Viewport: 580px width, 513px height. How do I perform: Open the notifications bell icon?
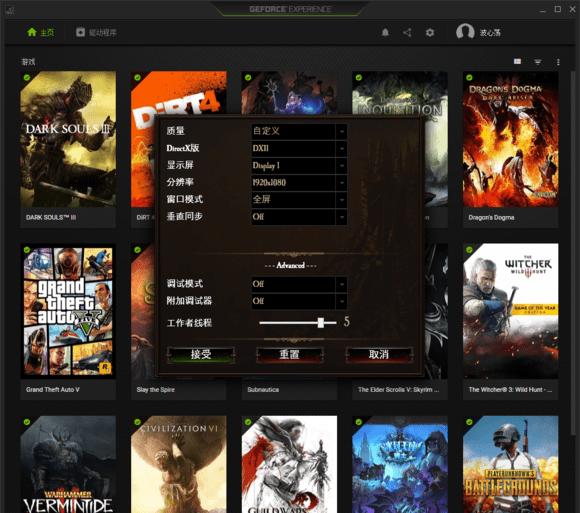[385, 33]
